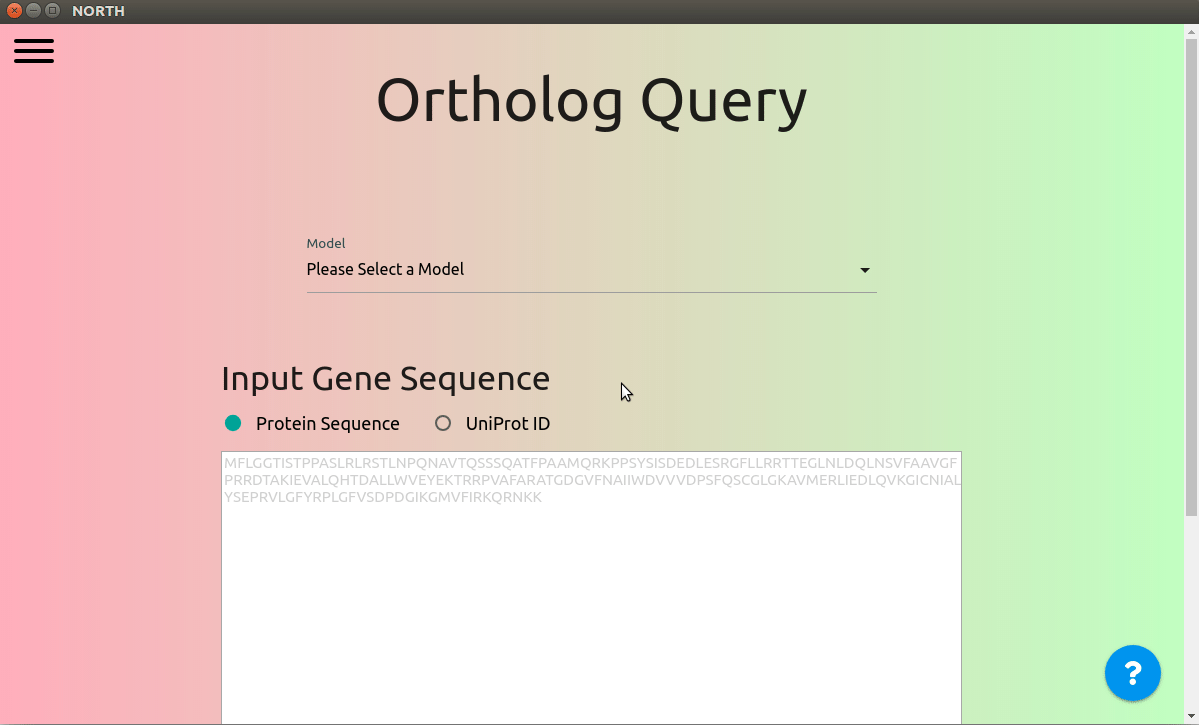The height and width of the screenshot is (725, 1199).
Task: Open the hamburger navigation menu
Action: click(34, 50)
